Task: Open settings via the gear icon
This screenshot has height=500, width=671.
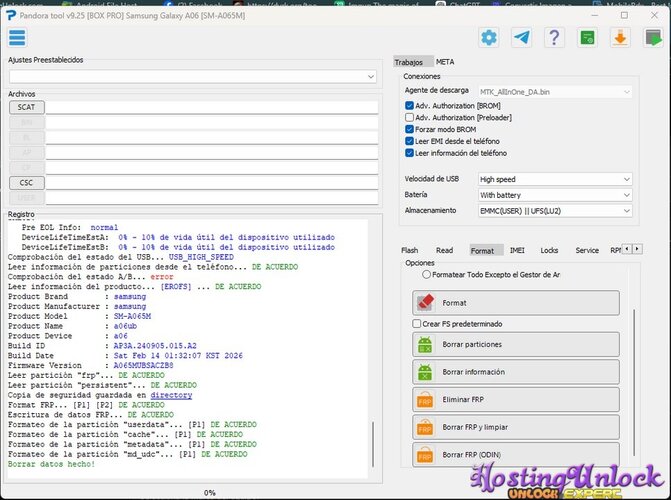Action: (x=489, y=38)
